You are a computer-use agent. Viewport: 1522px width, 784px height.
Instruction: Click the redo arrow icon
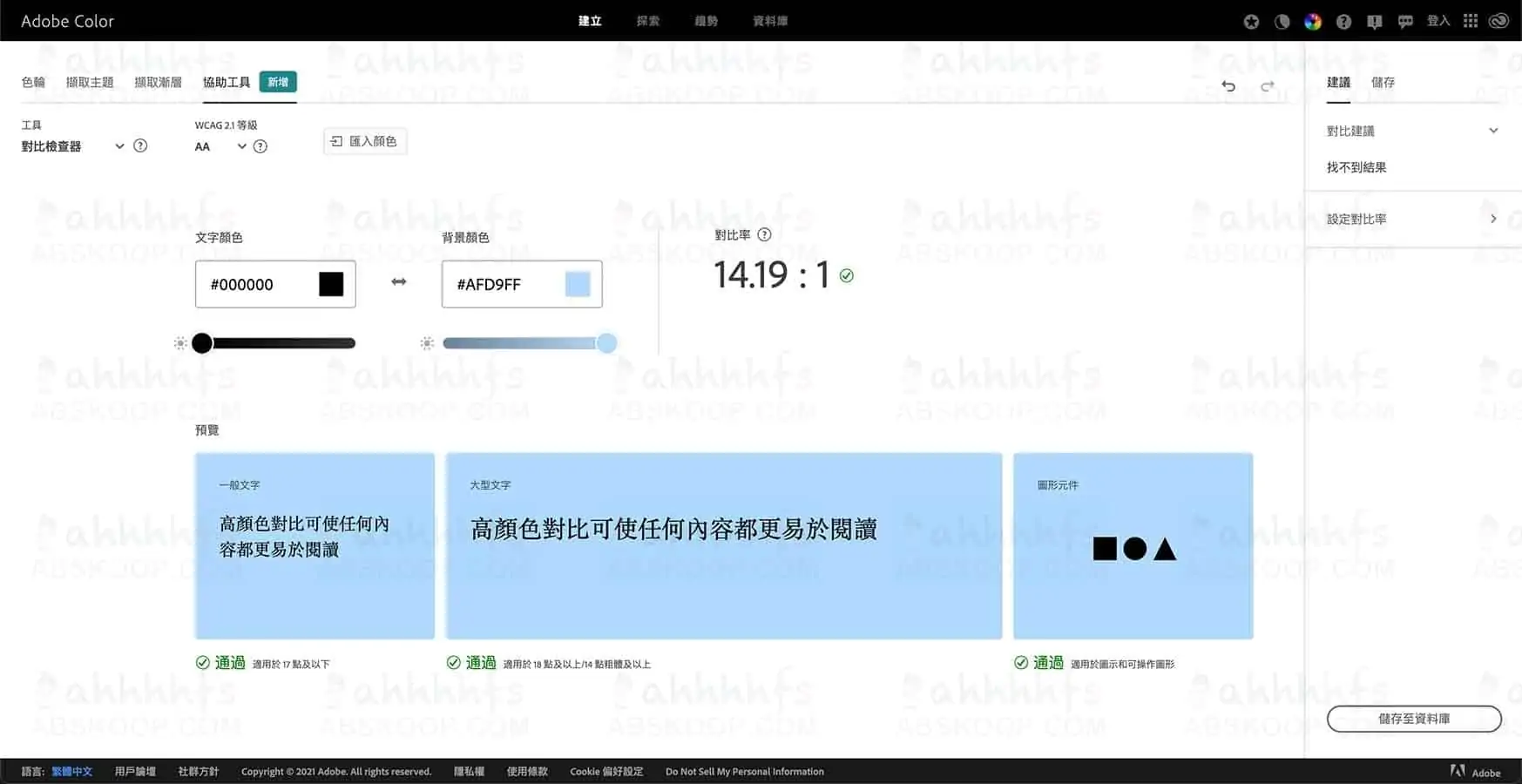[1268, 86]
